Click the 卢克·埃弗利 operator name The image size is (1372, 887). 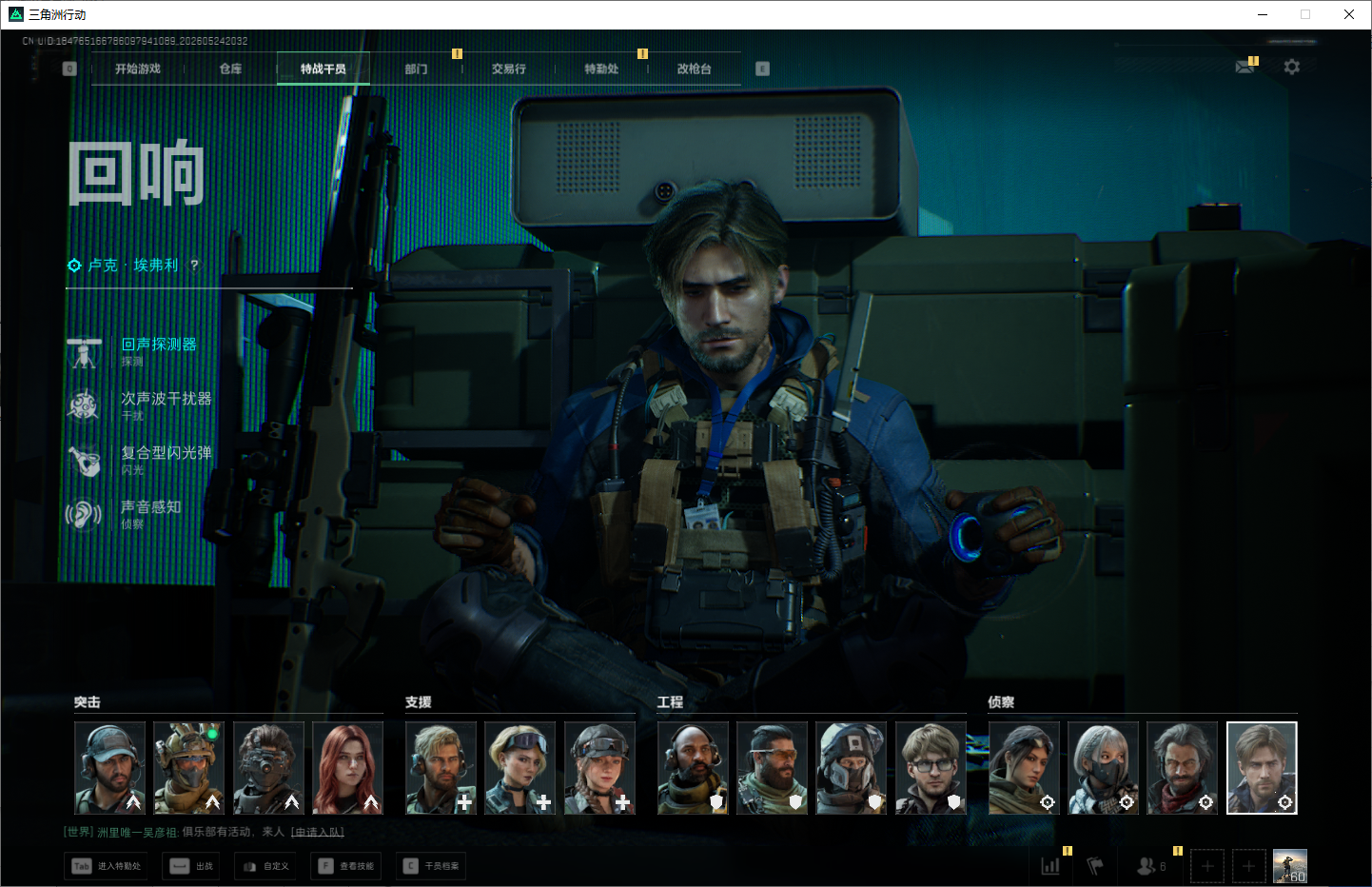coord(133,265)
